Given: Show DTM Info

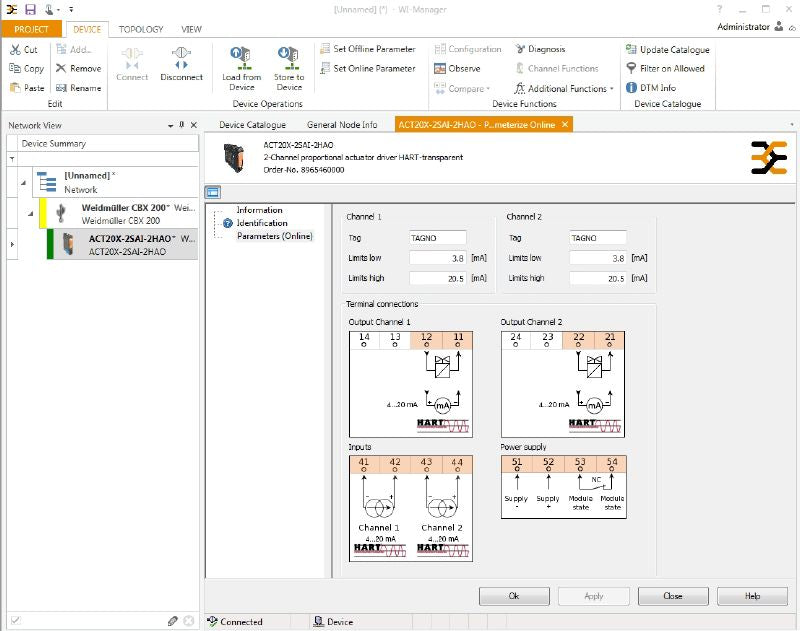Looking at the screenshot, I should pyautogui.click(x=650, y=86).
